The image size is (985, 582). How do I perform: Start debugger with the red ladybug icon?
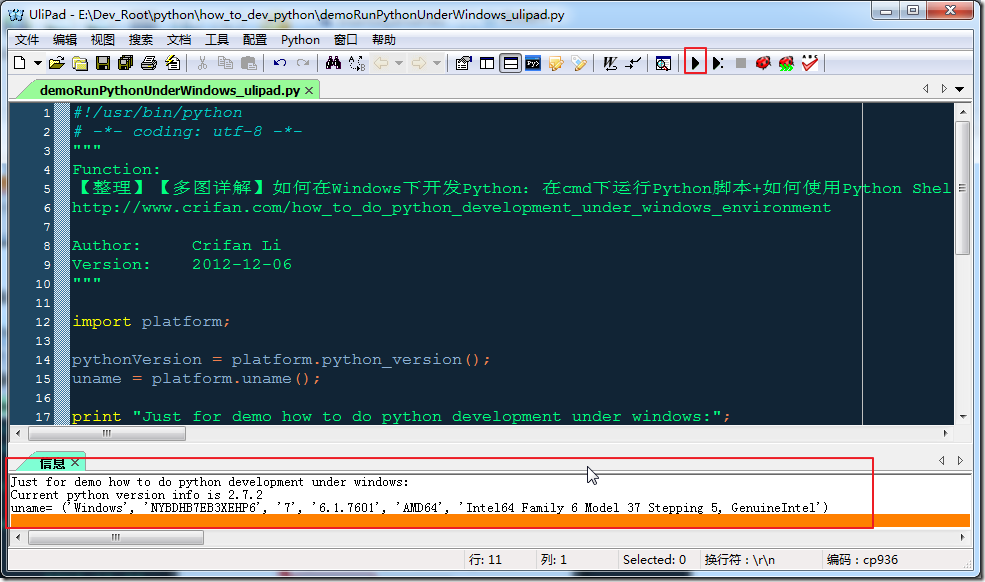763,63
